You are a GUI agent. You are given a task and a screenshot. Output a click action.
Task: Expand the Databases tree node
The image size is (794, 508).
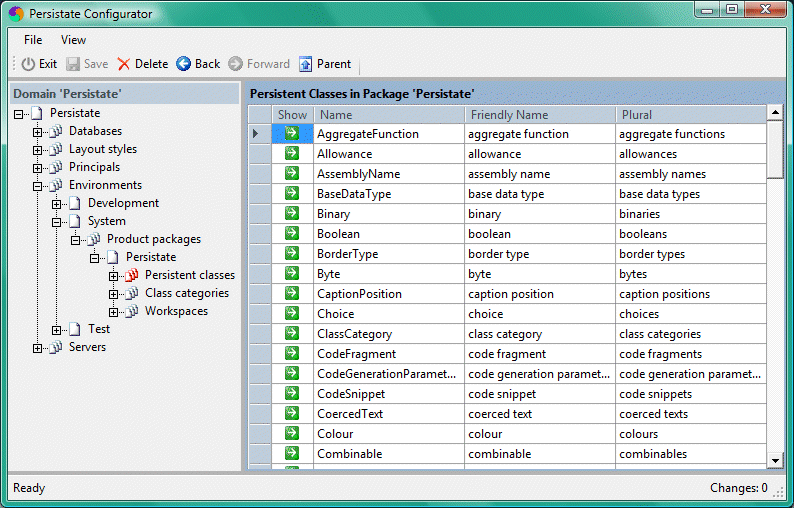tap(37, 132)
